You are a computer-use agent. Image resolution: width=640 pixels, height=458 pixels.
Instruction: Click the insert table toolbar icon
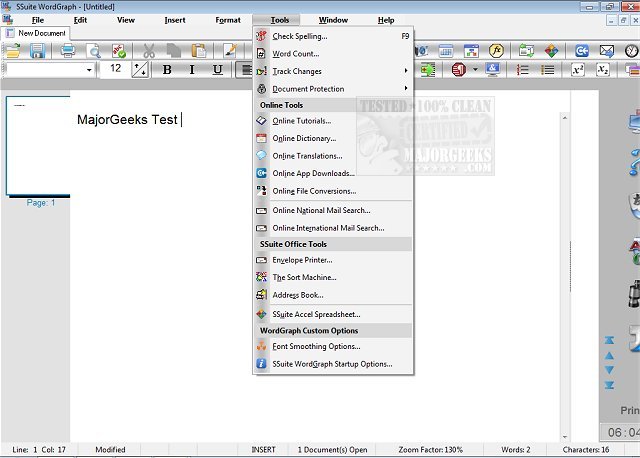coord(446,51)
